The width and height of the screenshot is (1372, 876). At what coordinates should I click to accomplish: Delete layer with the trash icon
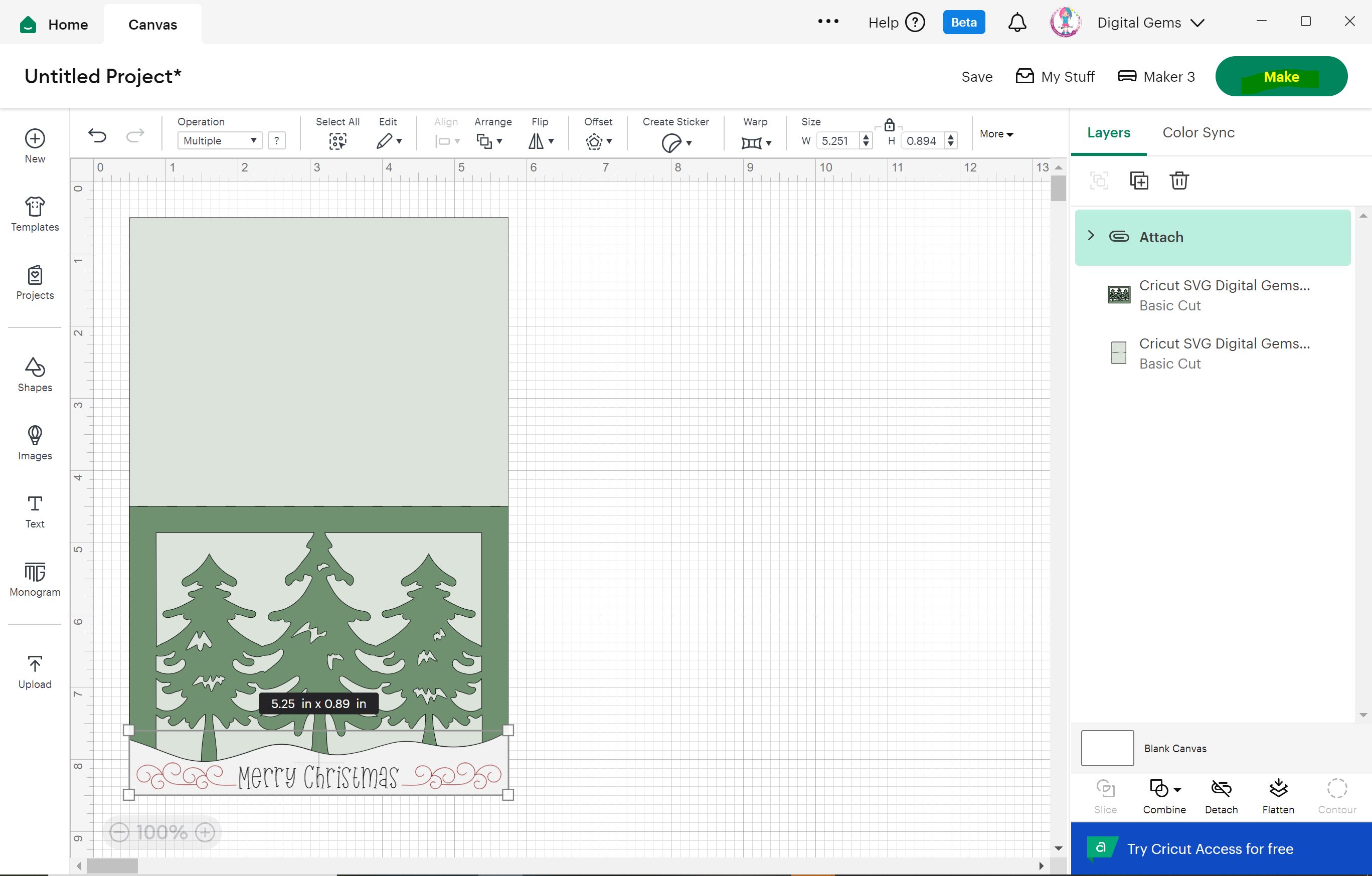(1178, 181)
